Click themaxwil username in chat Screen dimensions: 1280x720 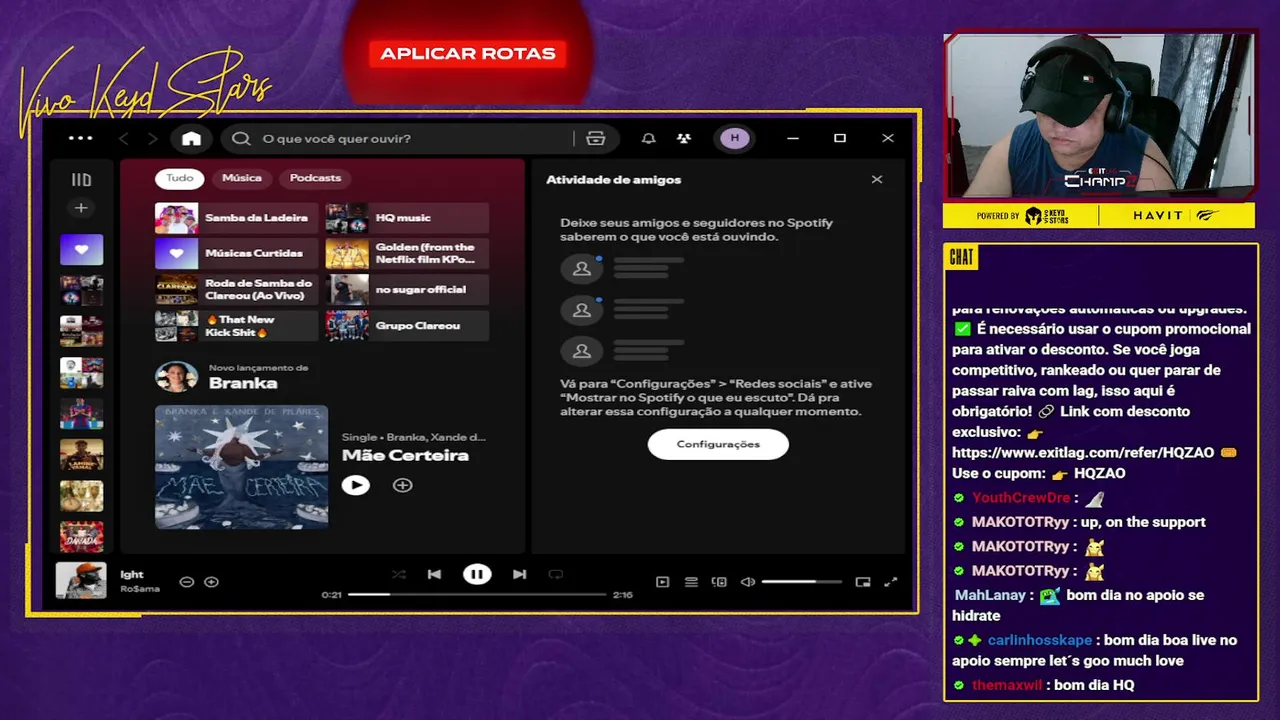[1007, 685]
